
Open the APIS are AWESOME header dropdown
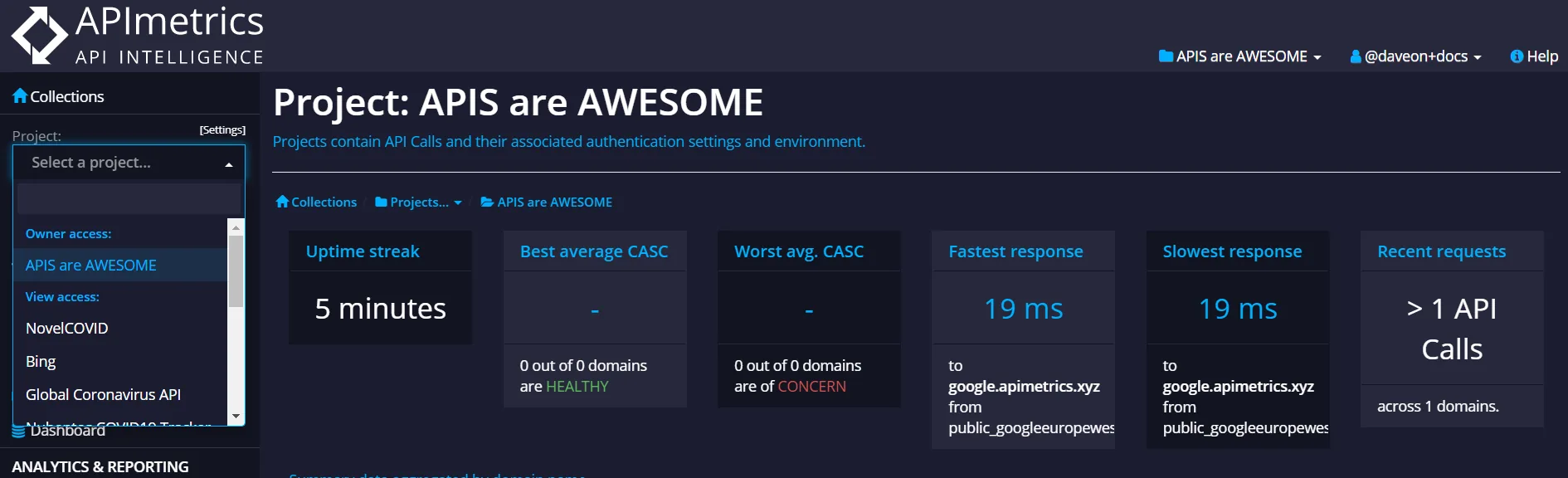coord(1239,56)
